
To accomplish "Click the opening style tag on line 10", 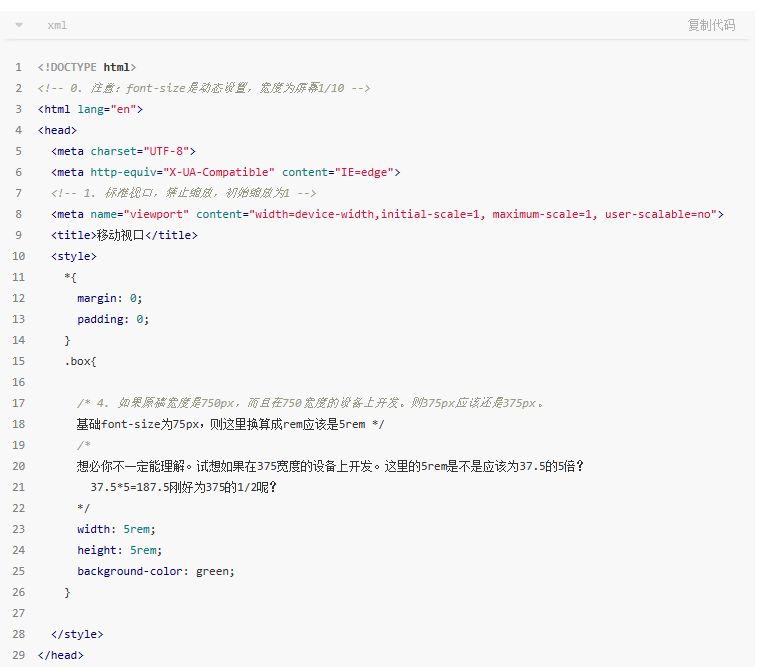I will pyautogui.click(x=74, y=256).
